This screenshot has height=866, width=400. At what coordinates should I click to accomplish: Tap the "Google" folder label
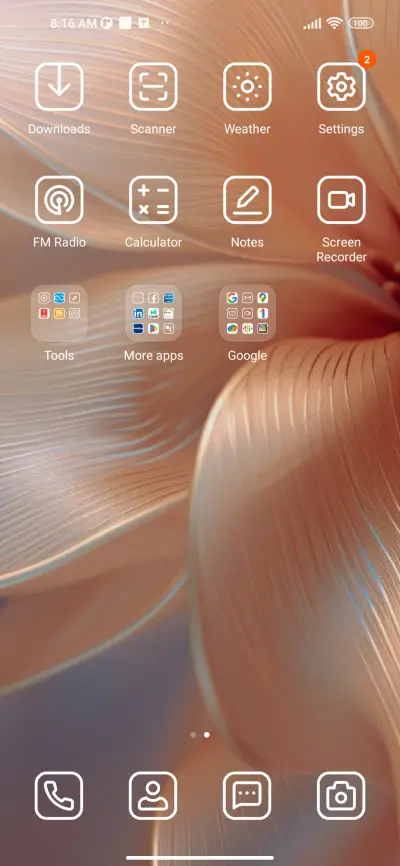click(x=247, y=356)
